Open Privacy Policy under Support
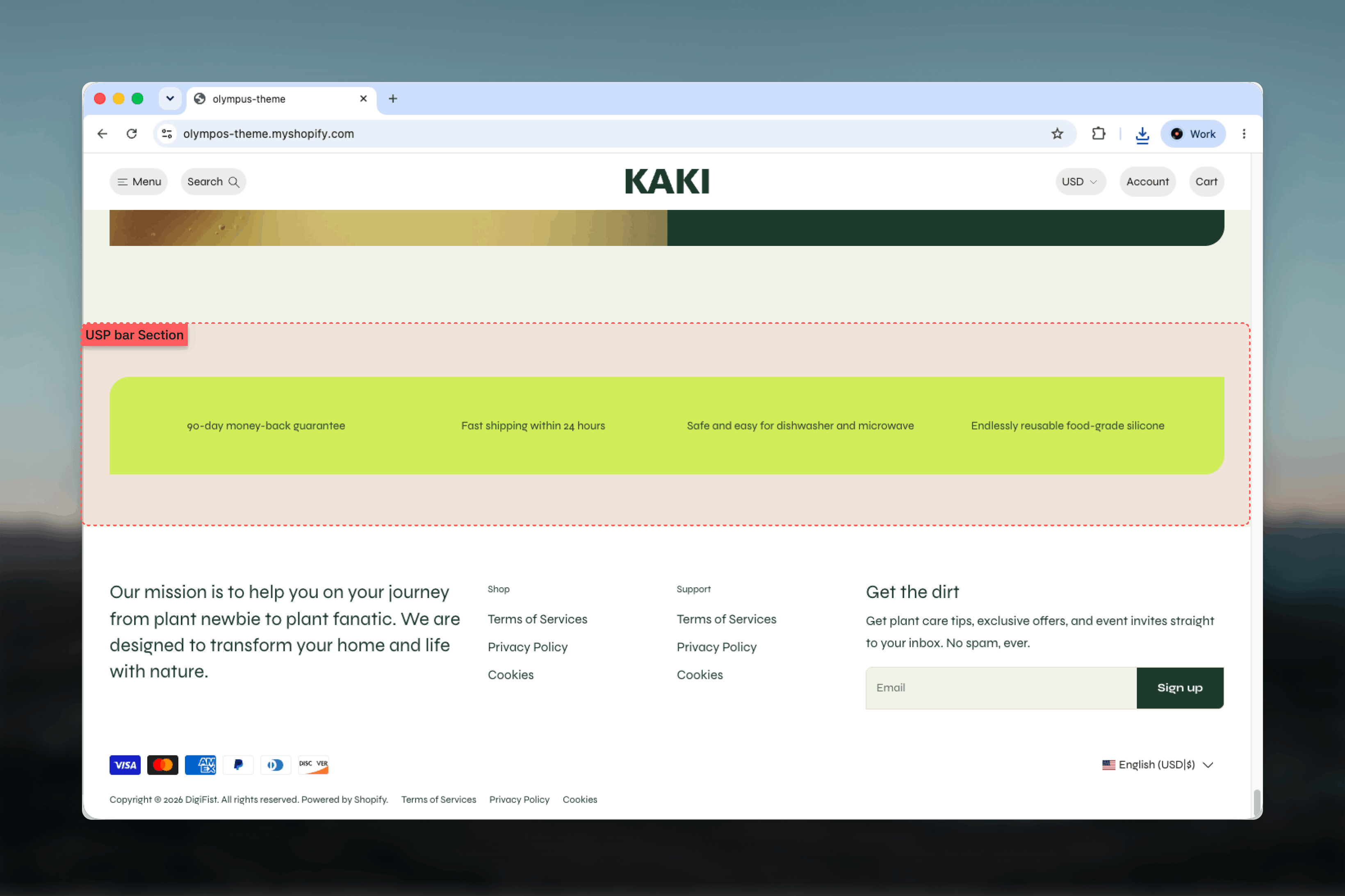 tap(717, 647)
